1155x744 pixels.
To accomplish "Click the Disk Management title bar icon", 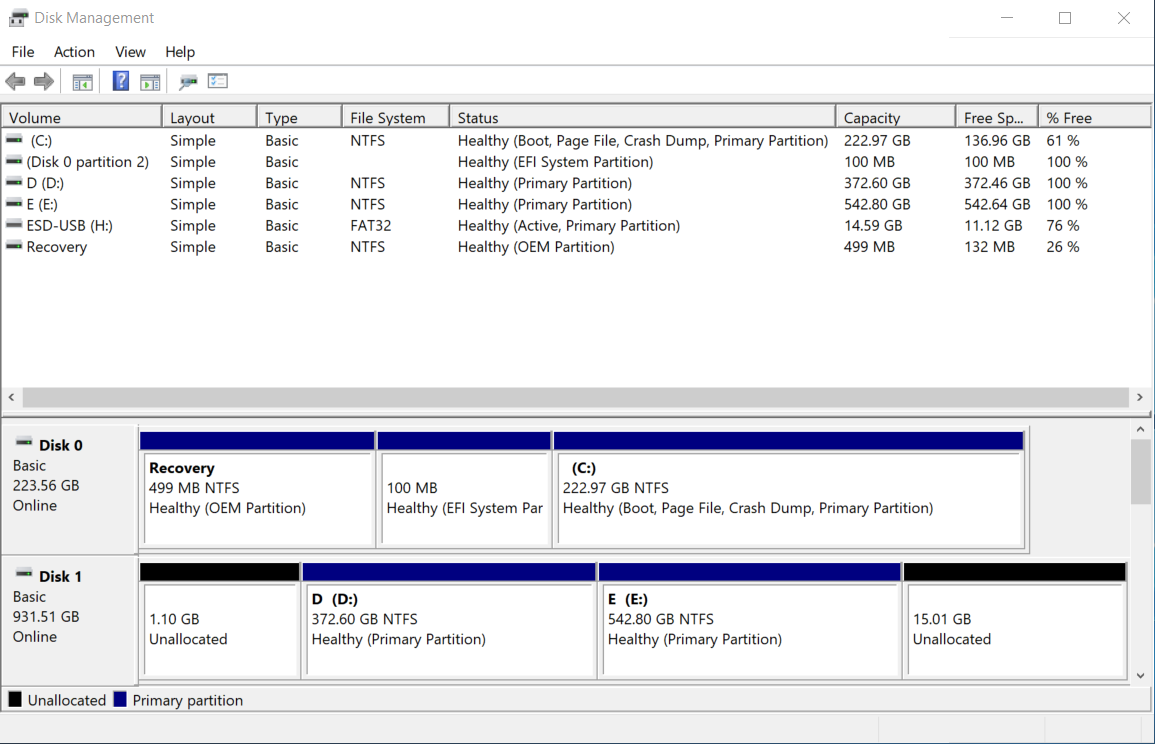I will click(x=18, y=18).
